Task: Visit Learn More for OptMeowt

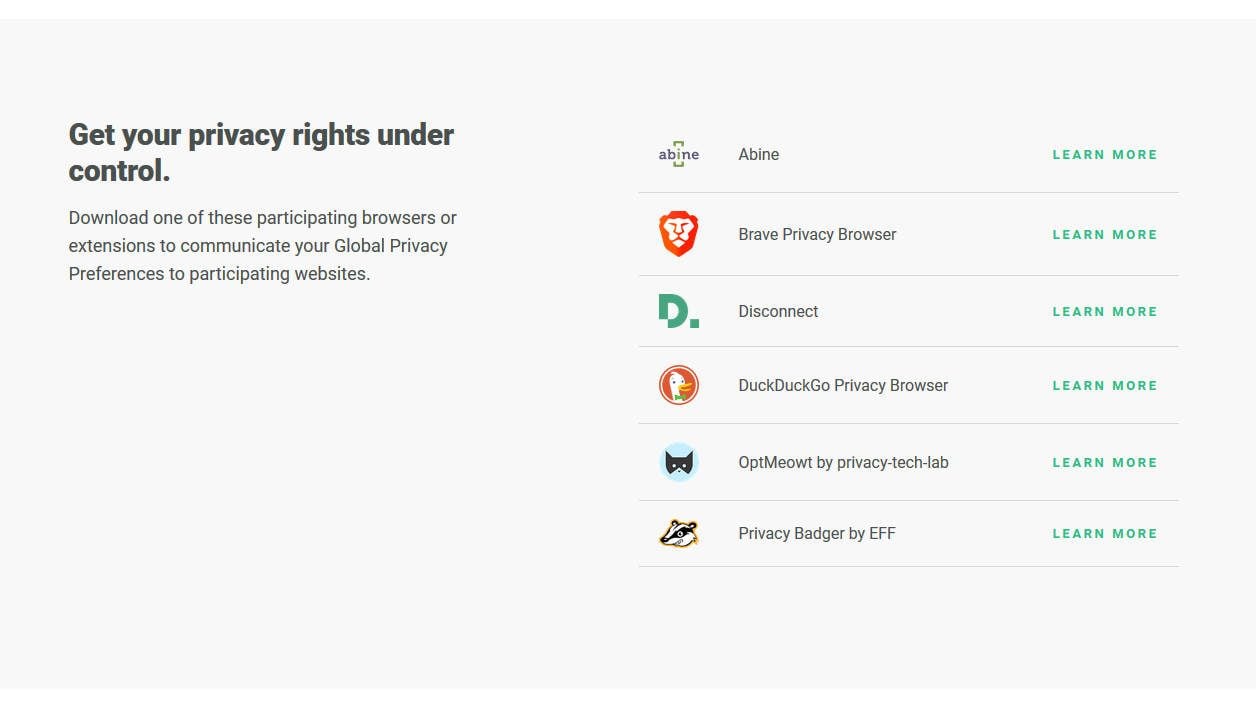Action: [1105, 463]
